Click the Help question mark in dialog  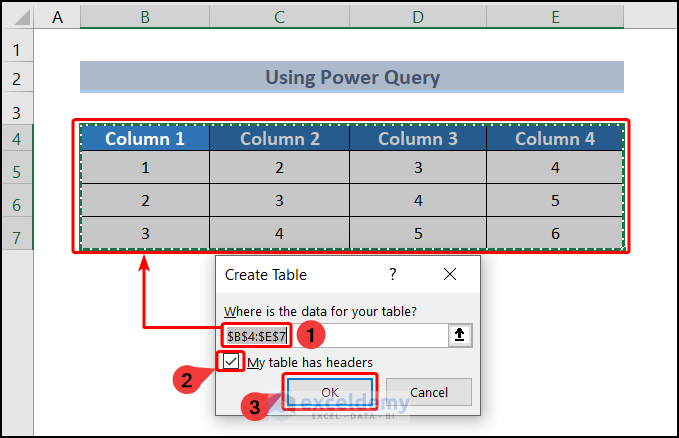pos(393,274)
